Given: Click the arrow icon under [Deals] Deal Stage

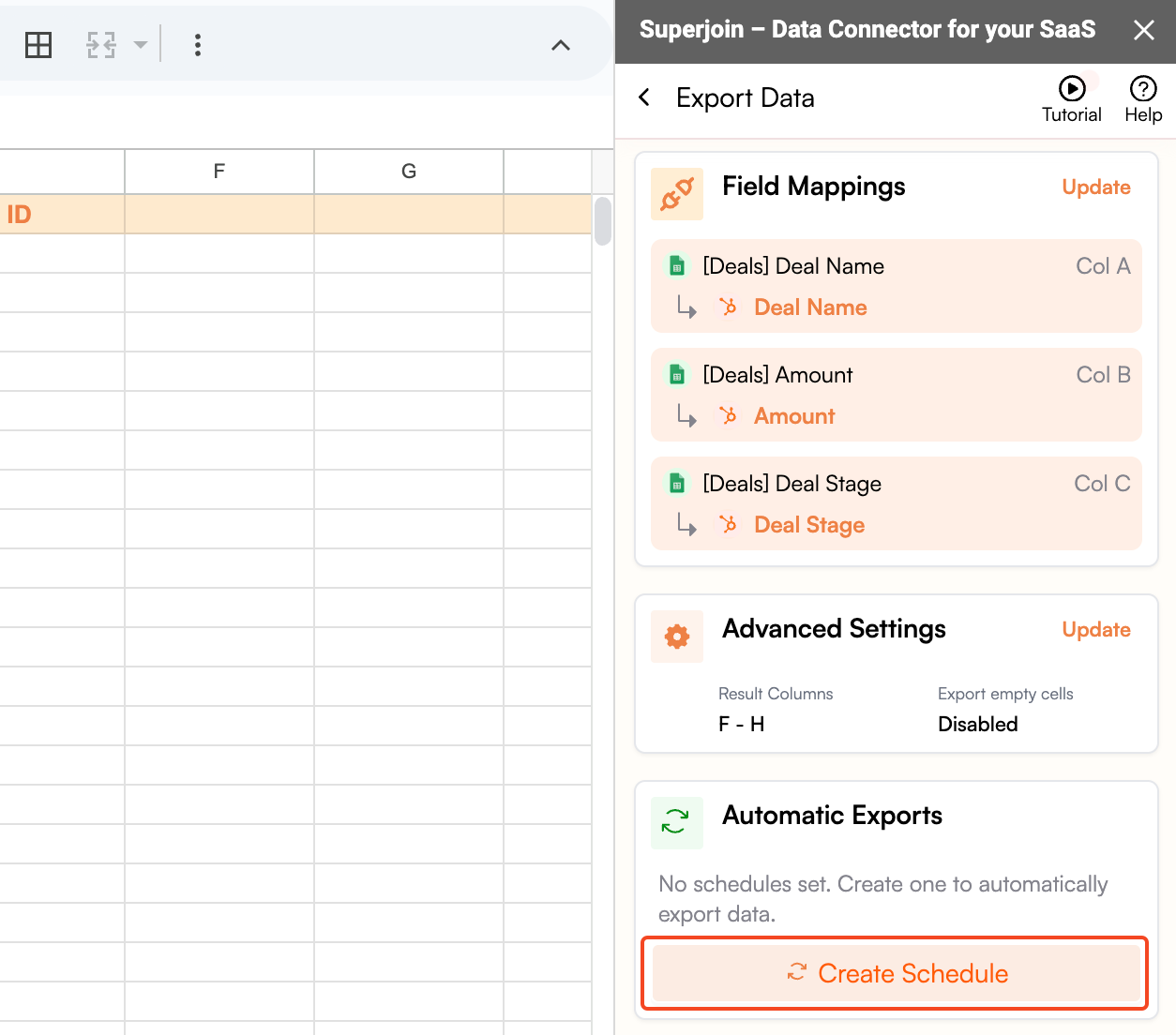Looking at the screenshot, I should click(x=687, y=525).
